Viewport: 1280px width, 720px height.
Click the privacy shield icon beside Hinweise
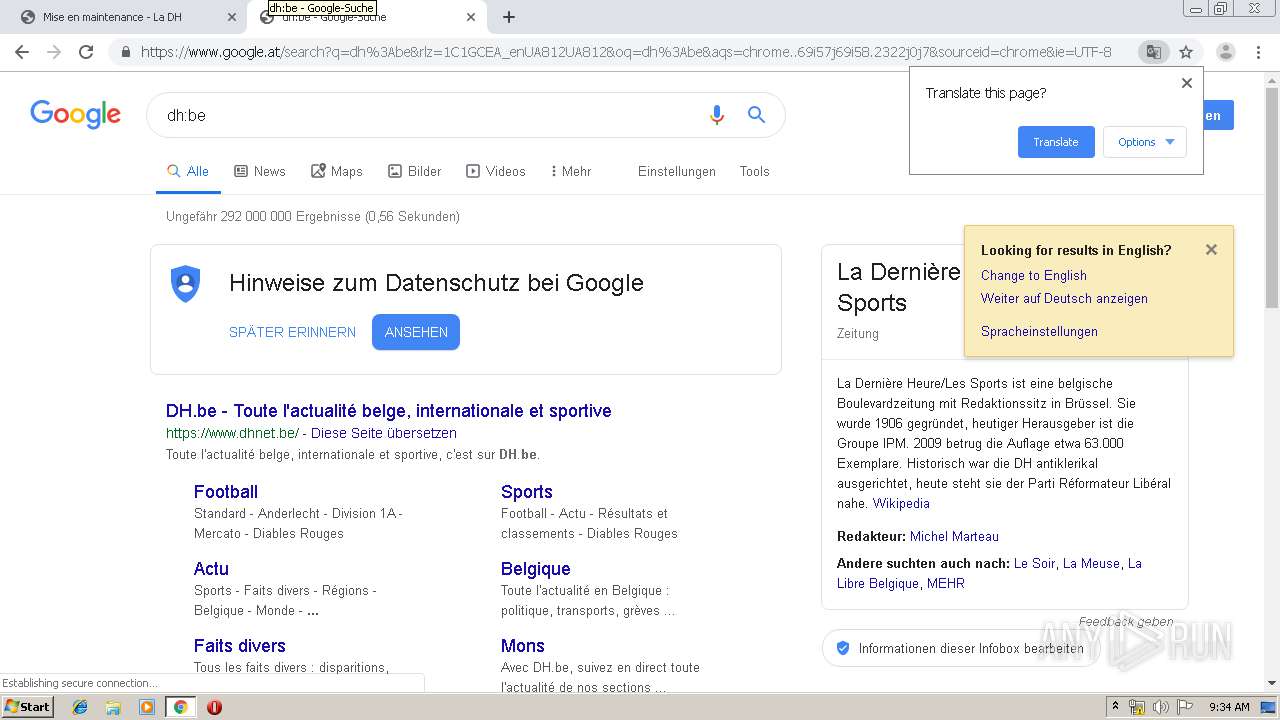click(x=185, y=283)
